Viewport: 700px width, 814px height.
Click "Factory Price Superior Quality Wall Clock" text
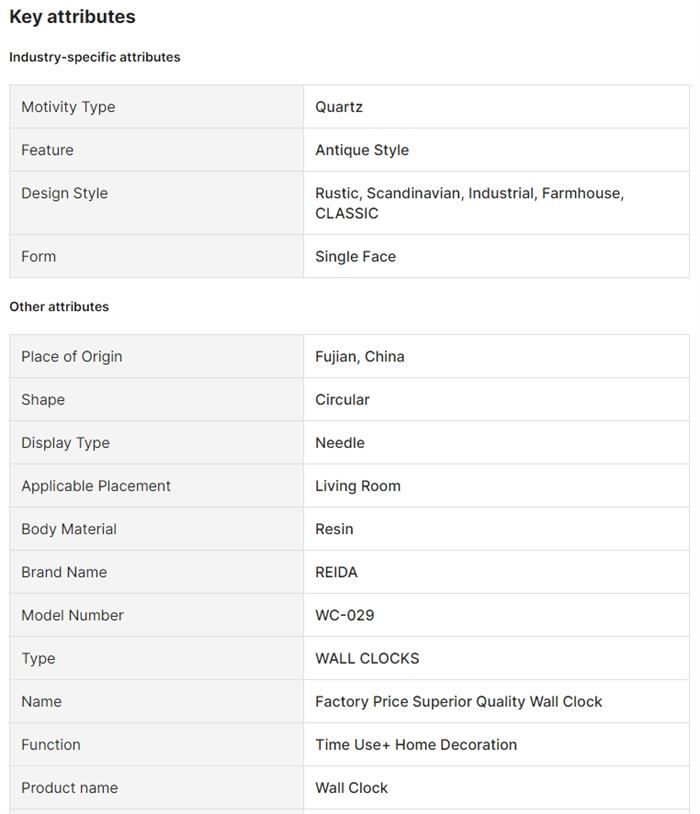tap(459, 701)
